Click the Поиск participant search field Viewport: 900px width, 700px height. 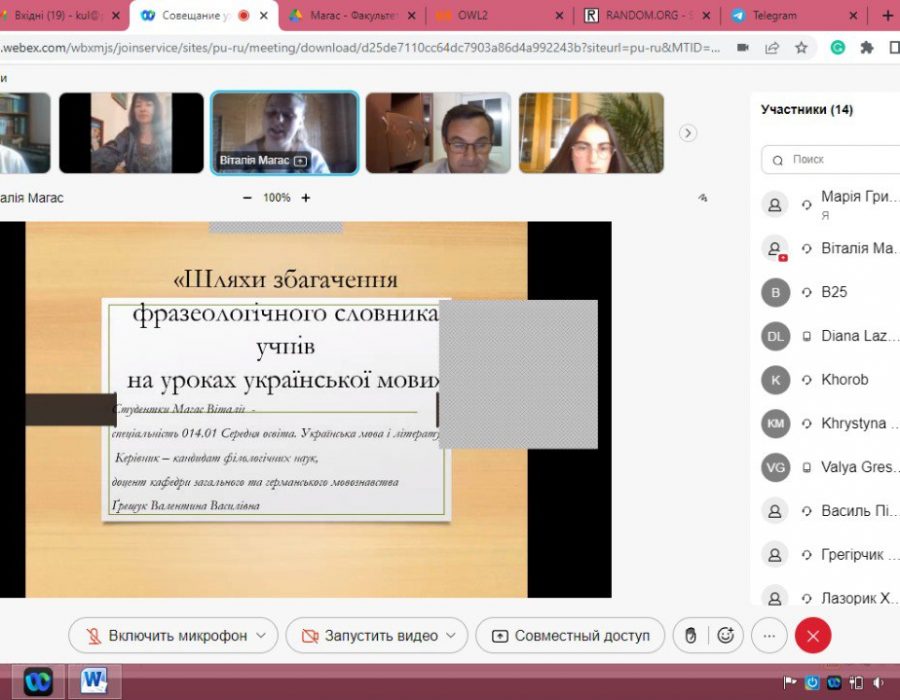click(x=835, y=159)
